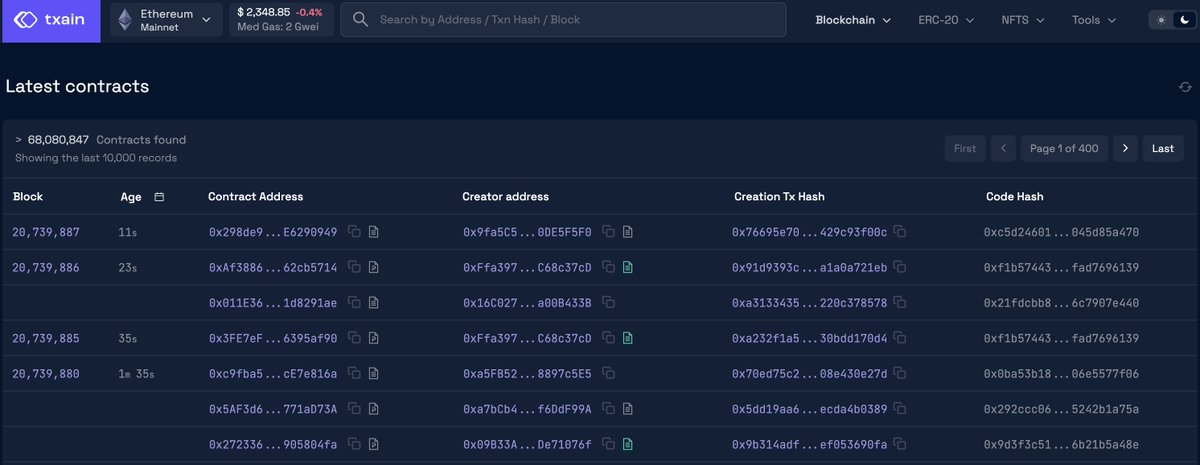Copy contract address 0x298de9...E6290949
The width and height of the screenshot is (1200, 465).
click(354, 232)
